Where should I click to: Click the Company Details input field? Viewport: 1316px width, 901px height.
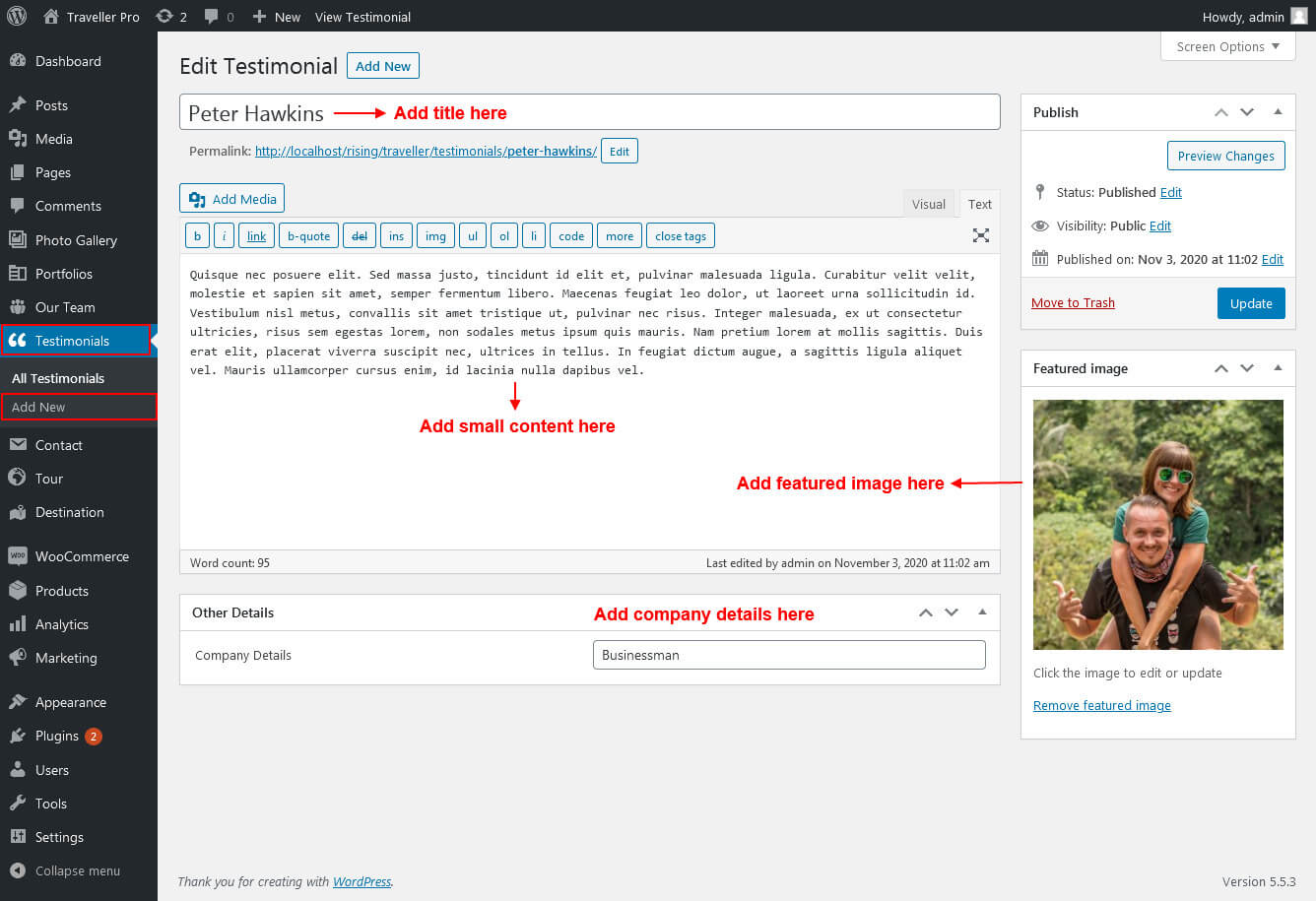tap(788, 655)
